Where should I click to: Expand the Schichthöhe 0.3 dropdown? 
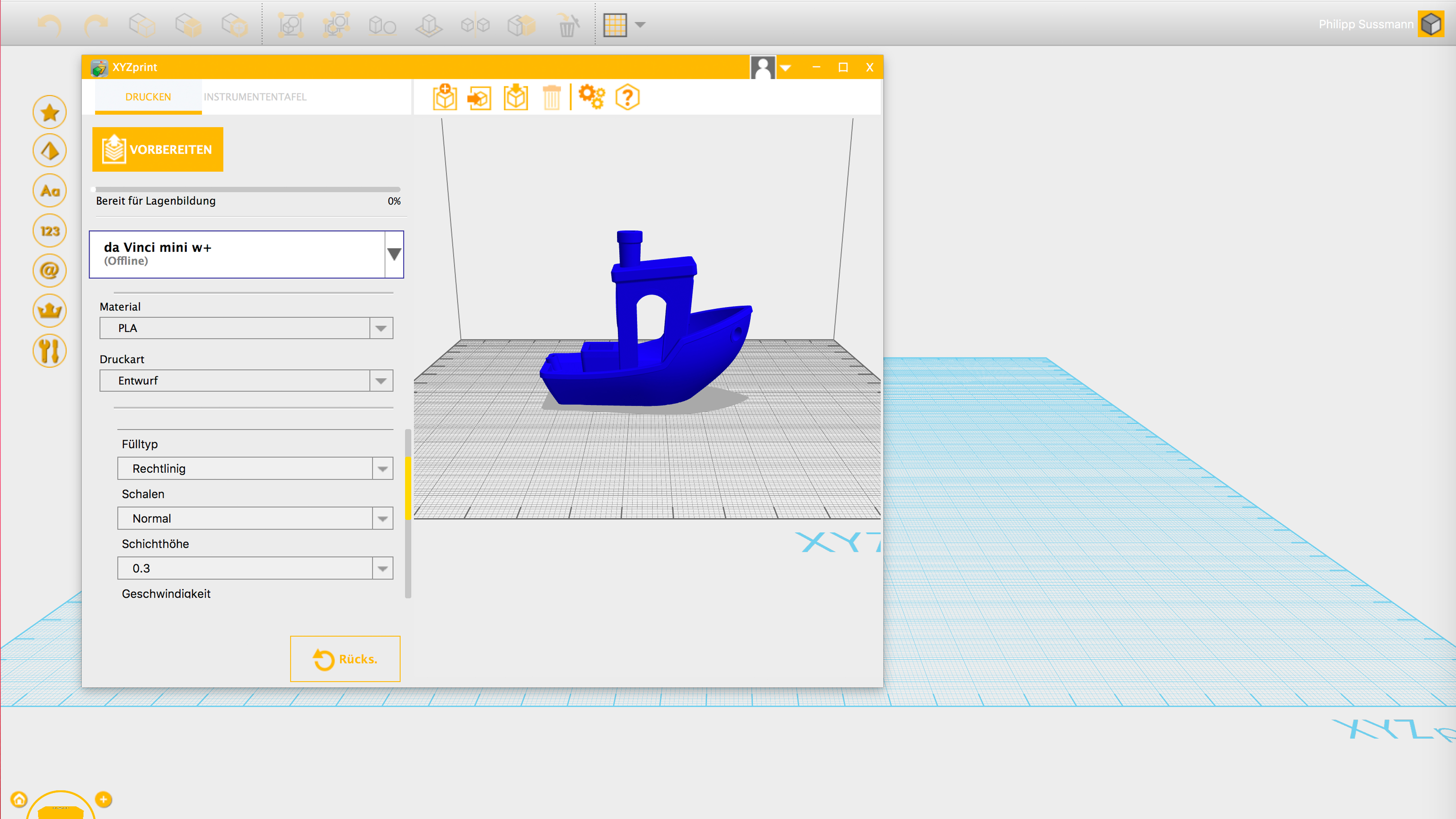click(383, 569)
